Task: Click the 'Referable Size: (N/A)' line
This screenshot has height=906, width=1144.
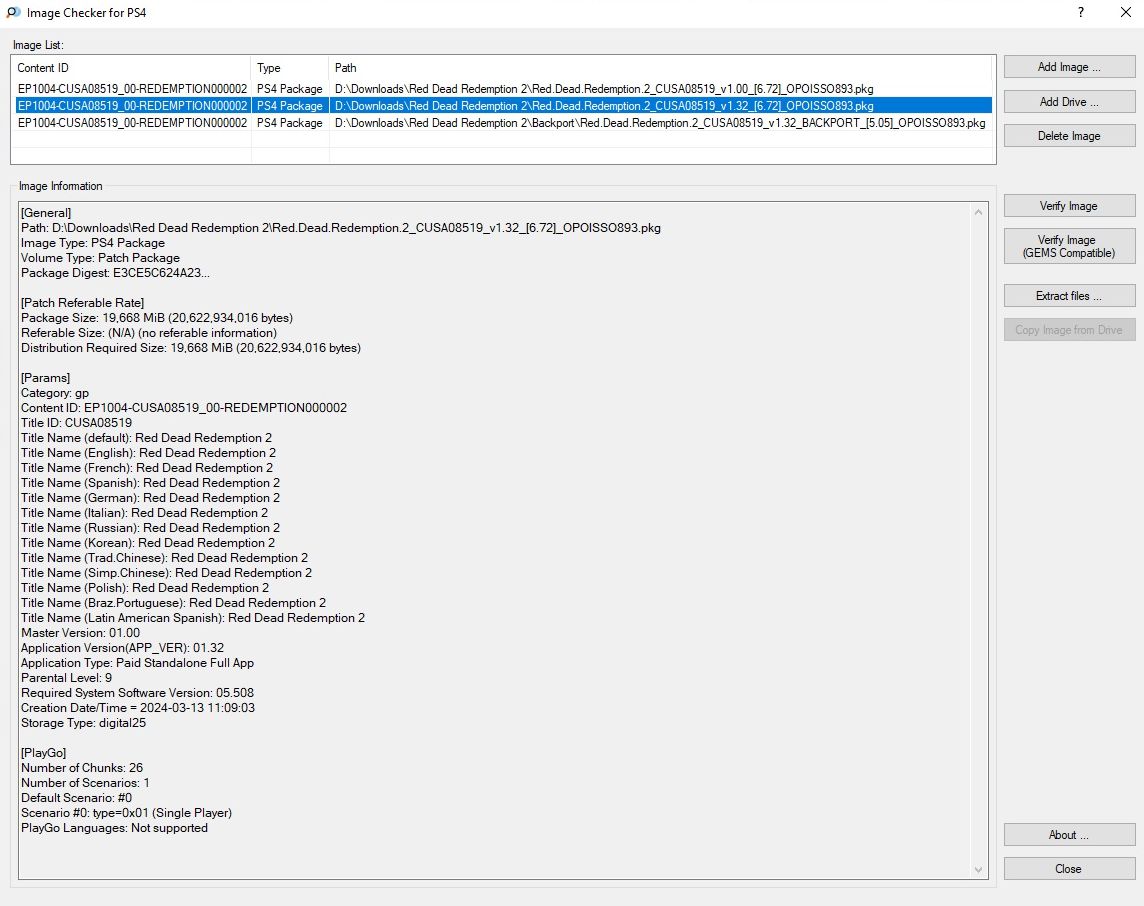Action: click(x=149, y=333)
